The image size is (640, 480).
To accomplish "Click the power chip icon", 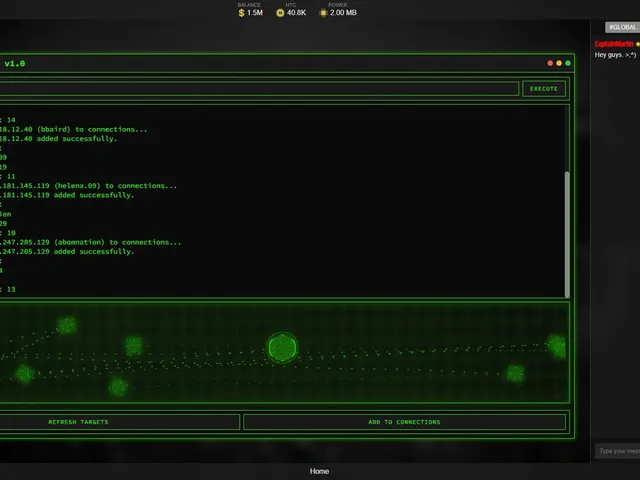I will coord(323,13).
